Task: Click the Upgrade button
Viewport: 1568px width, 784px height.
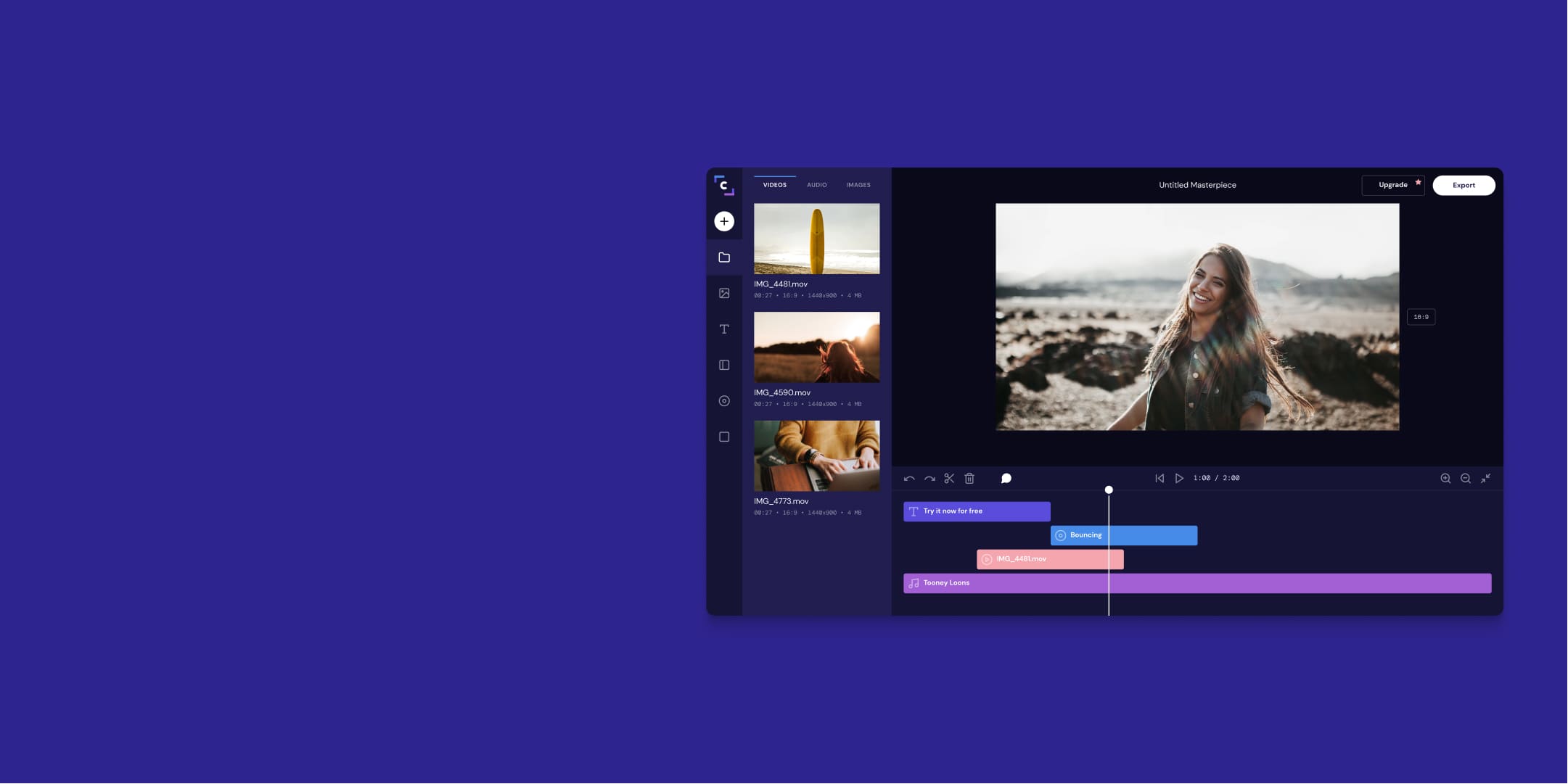Action: 1393,185
